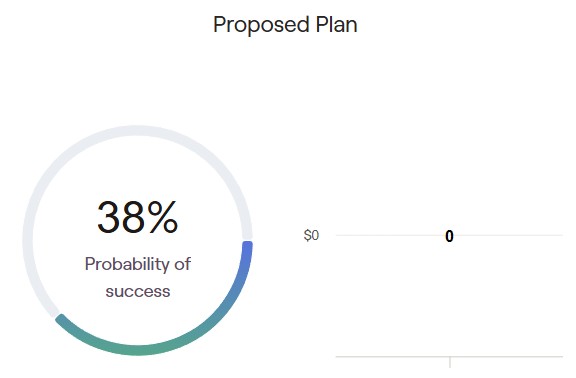Click empty chart area above the $0 line

pyautogui.click(x=449, y=147)
